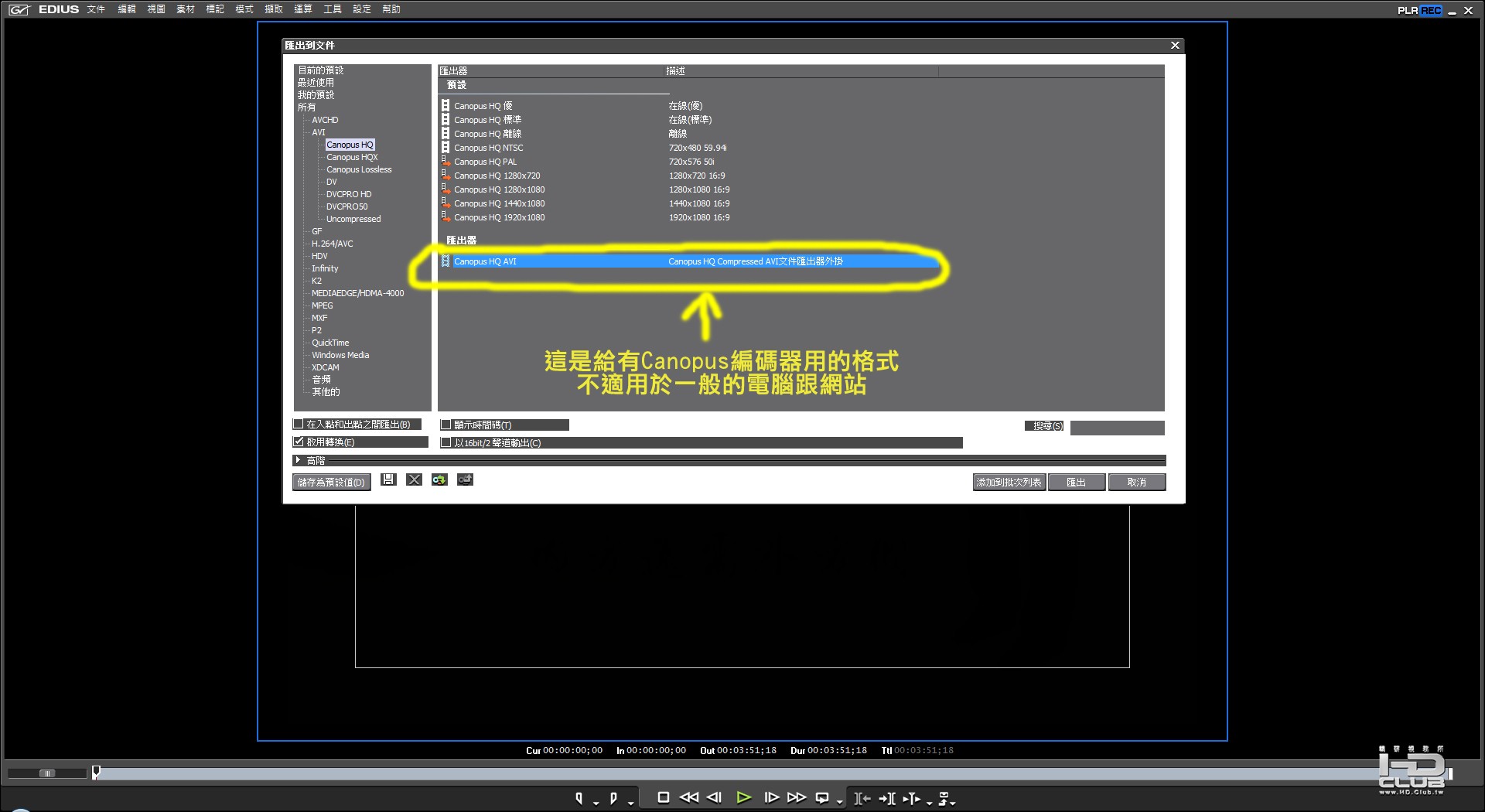Select Canopus Lossless in tree
Image resolution: width=1485 pixels, height=812 pixels.
click(359, 169)
